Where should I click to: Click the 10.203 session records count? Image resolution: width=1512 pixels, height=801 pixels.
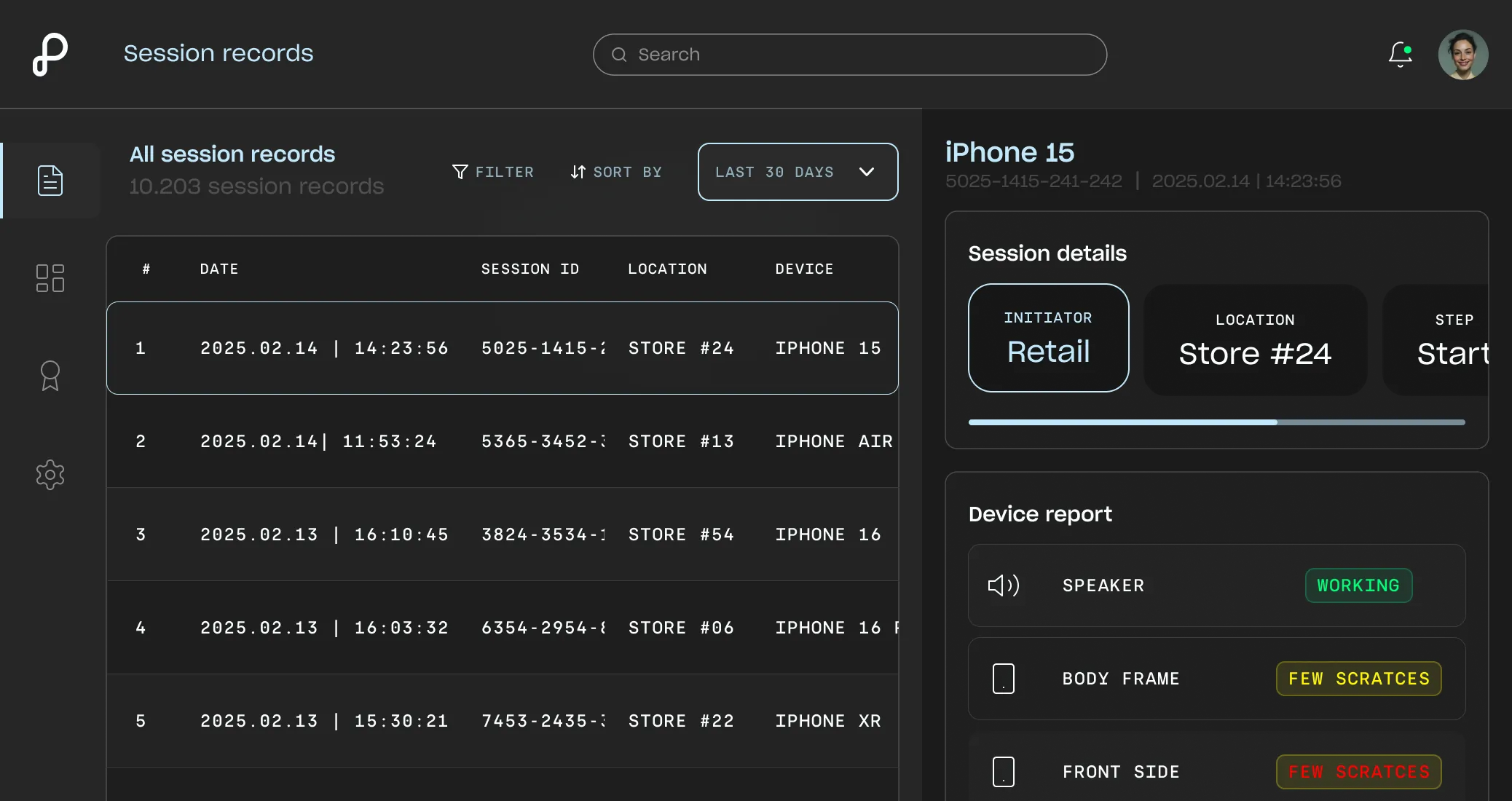click(x=256, y=186)
